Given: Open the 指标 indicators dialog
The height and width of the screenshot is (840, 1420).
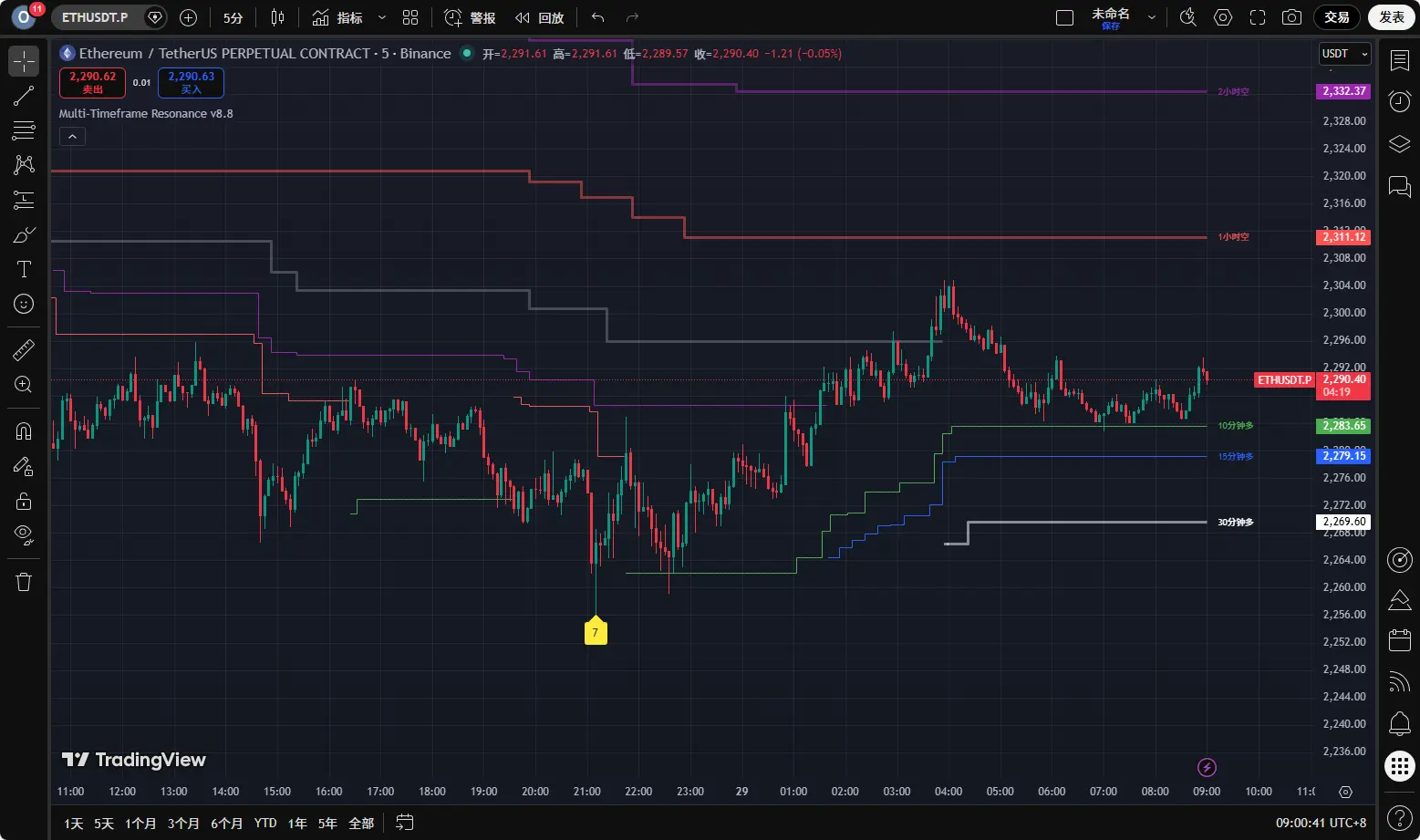Looking at the screenshot, I should 337,17.
